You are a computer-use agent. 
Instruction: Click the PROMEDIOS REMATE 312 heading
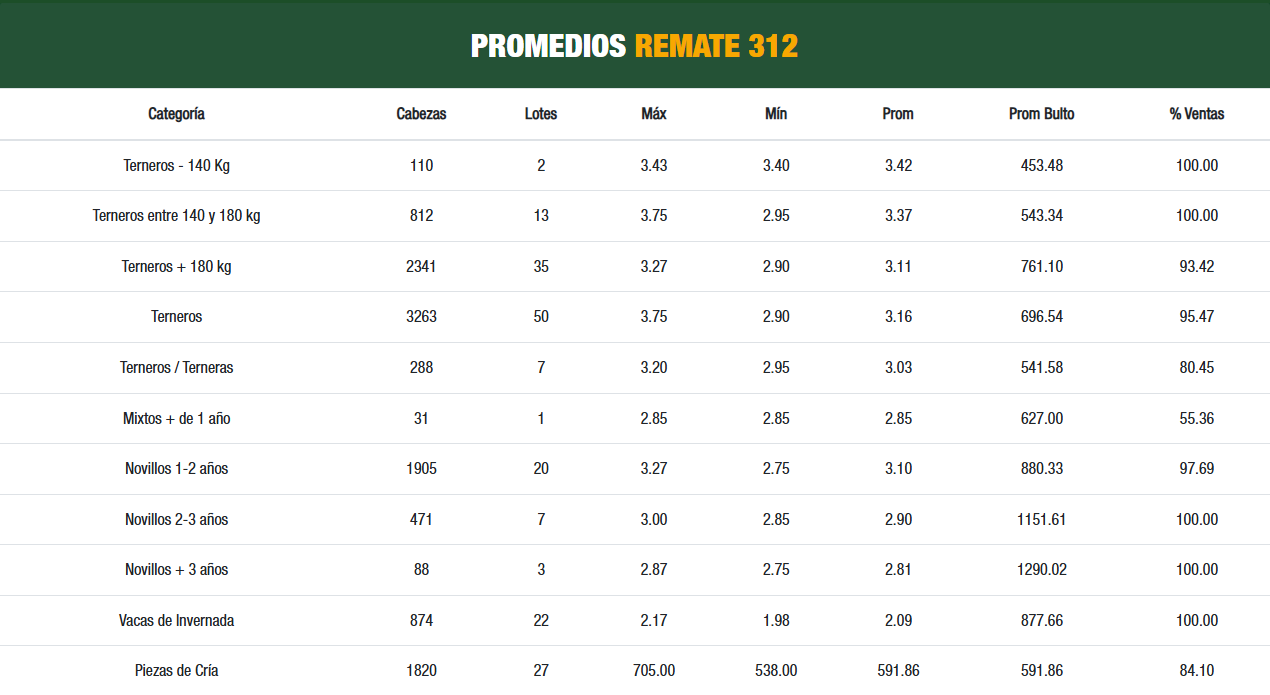tap(634, 46)
